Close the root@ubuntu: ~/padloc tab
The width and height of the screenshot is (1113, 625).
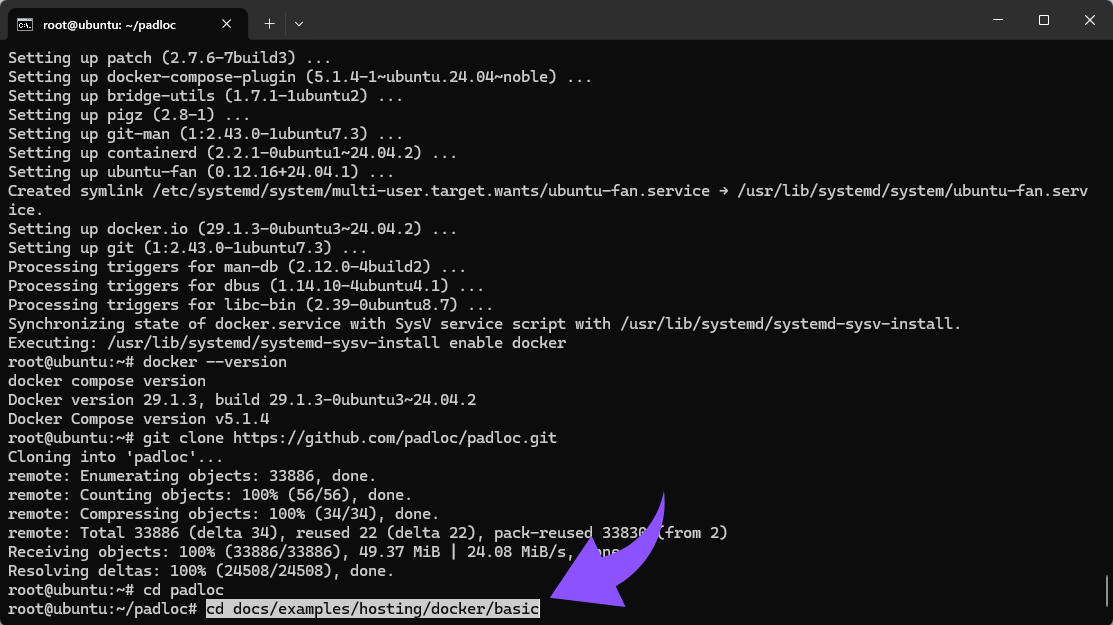226,24
